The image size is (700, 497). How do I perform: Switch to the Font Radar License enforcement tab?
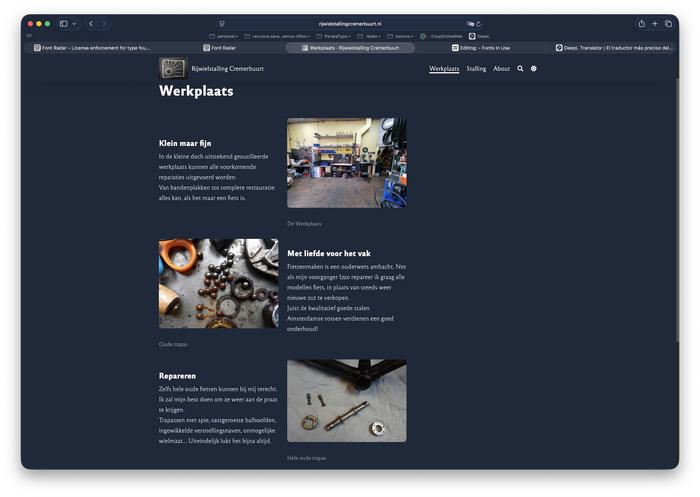click(92, 48)
